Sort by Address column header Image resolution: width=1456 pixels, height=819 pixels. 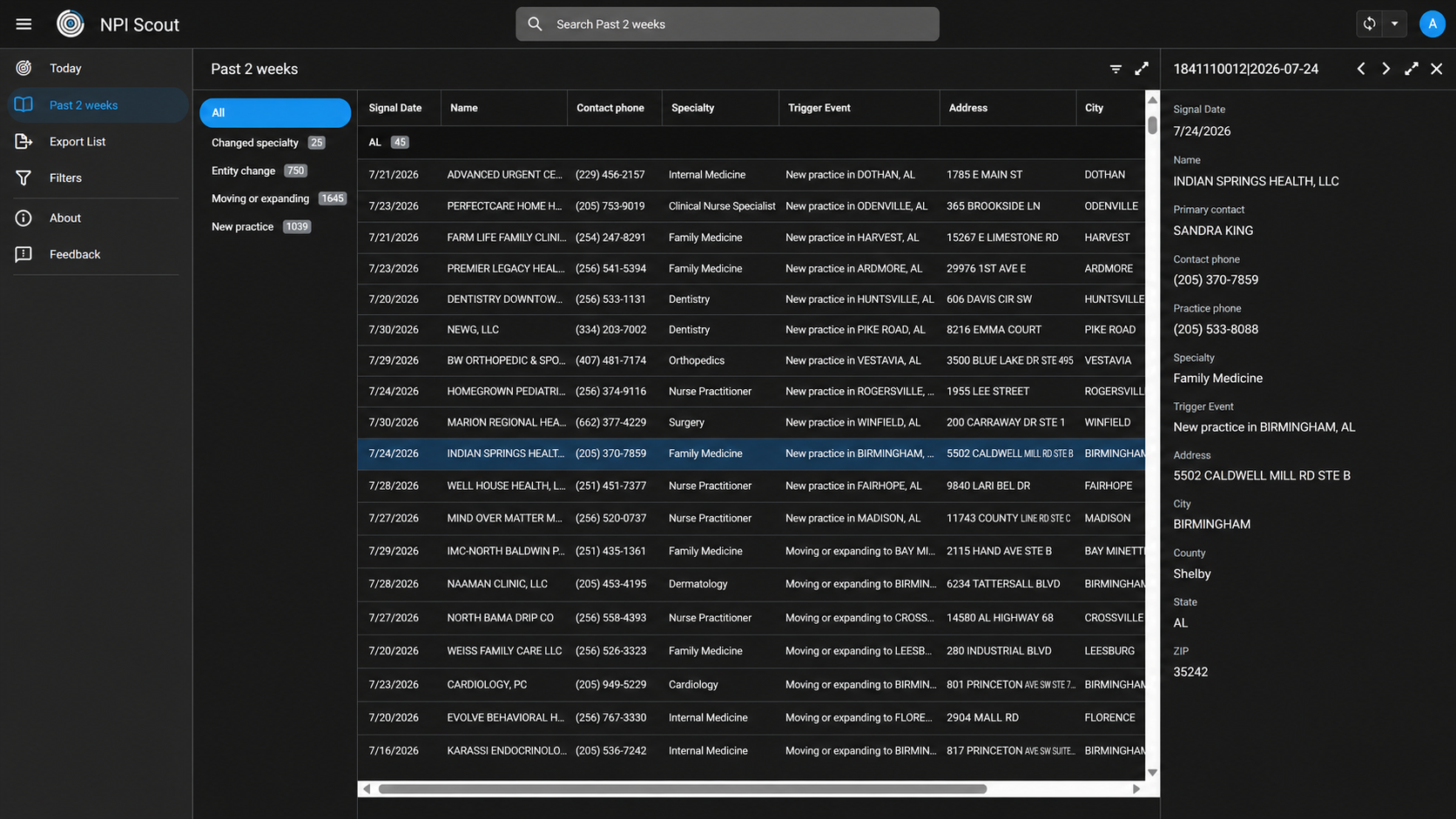1008,108
